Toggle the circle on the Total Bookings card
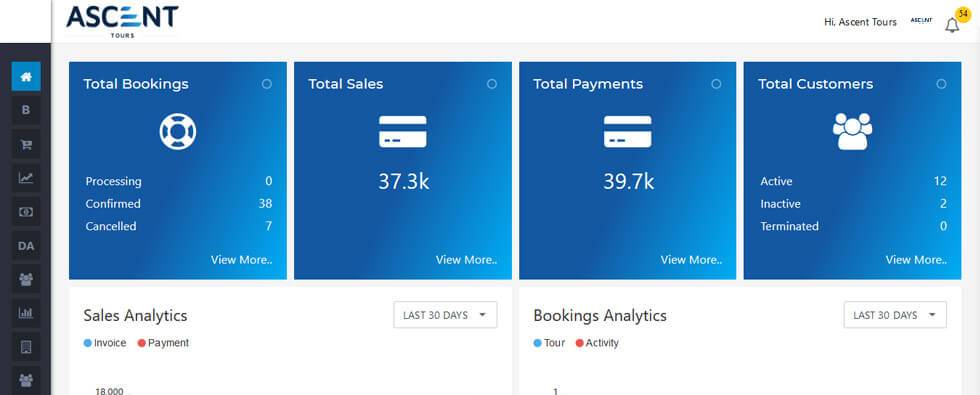The height and width of the screenshot is (395, 980). click(x=267, y=84)
